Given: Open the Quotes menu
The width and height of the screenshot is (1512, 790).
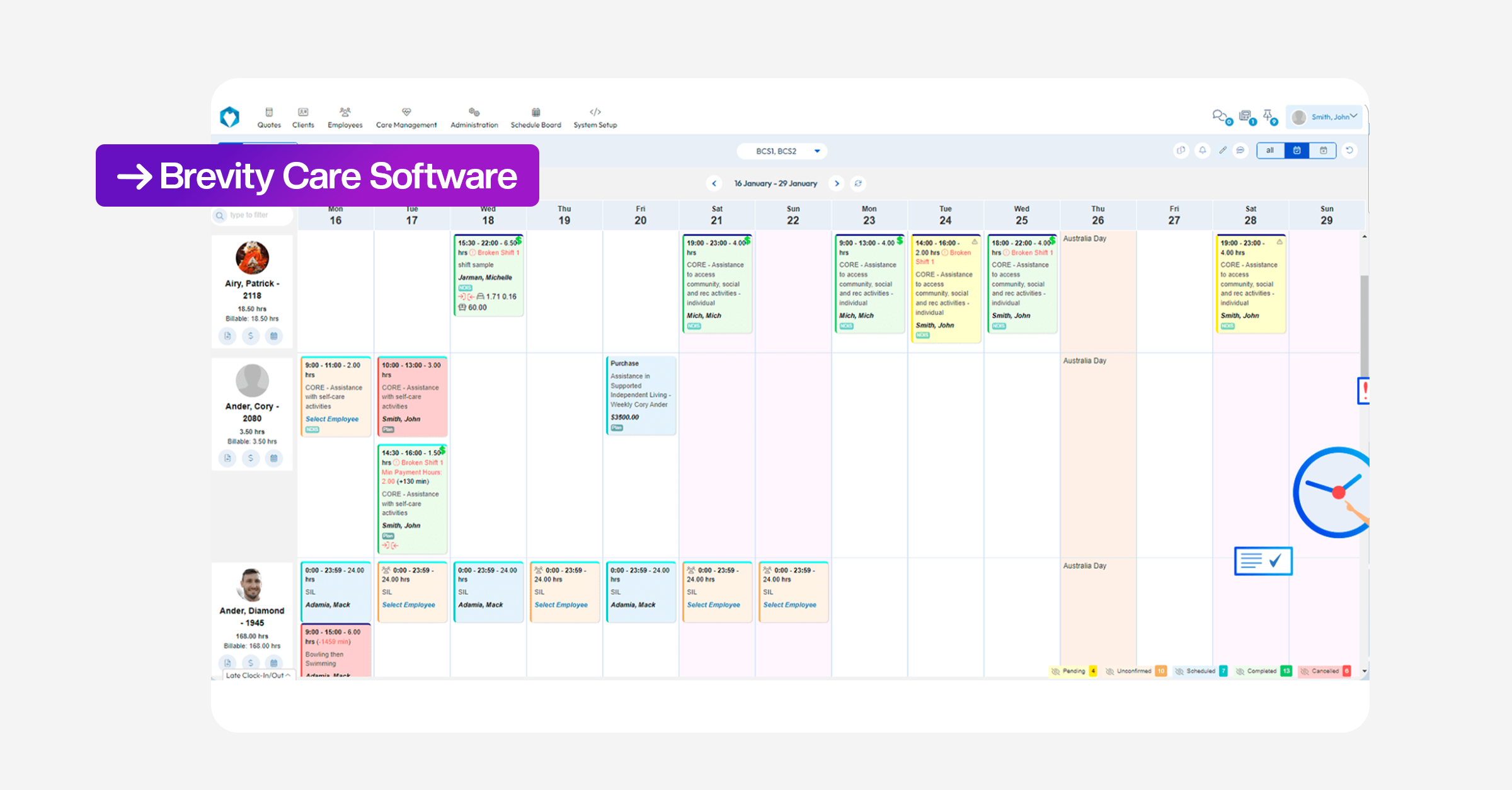Looking at the screenshot, I should point(269,118).
